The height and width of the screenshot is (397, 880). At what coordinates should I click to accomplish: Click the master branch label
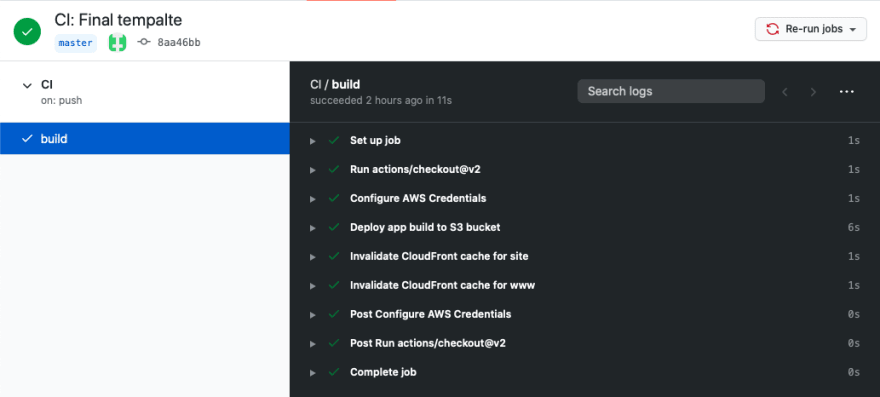pyautogui.click(x=76, y=43)
